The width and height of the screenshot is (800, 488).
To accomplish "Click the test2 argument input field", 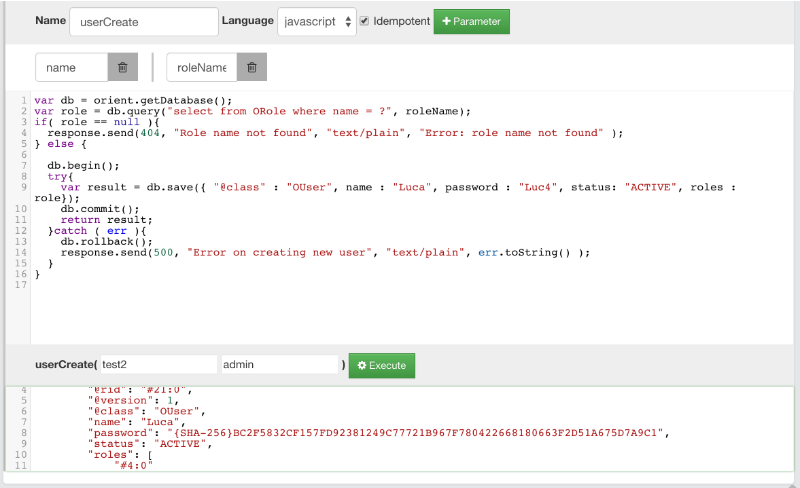I will click(158, 365).
